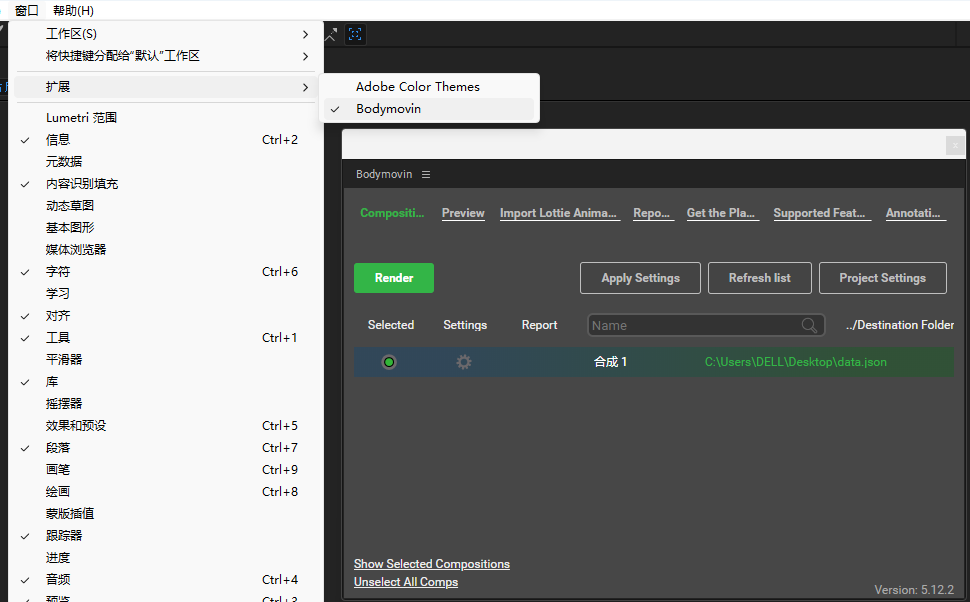Click the Settings column header
The height and width of the screenshot is (602, 970).
pyautogui.click(x=465, y=325)
